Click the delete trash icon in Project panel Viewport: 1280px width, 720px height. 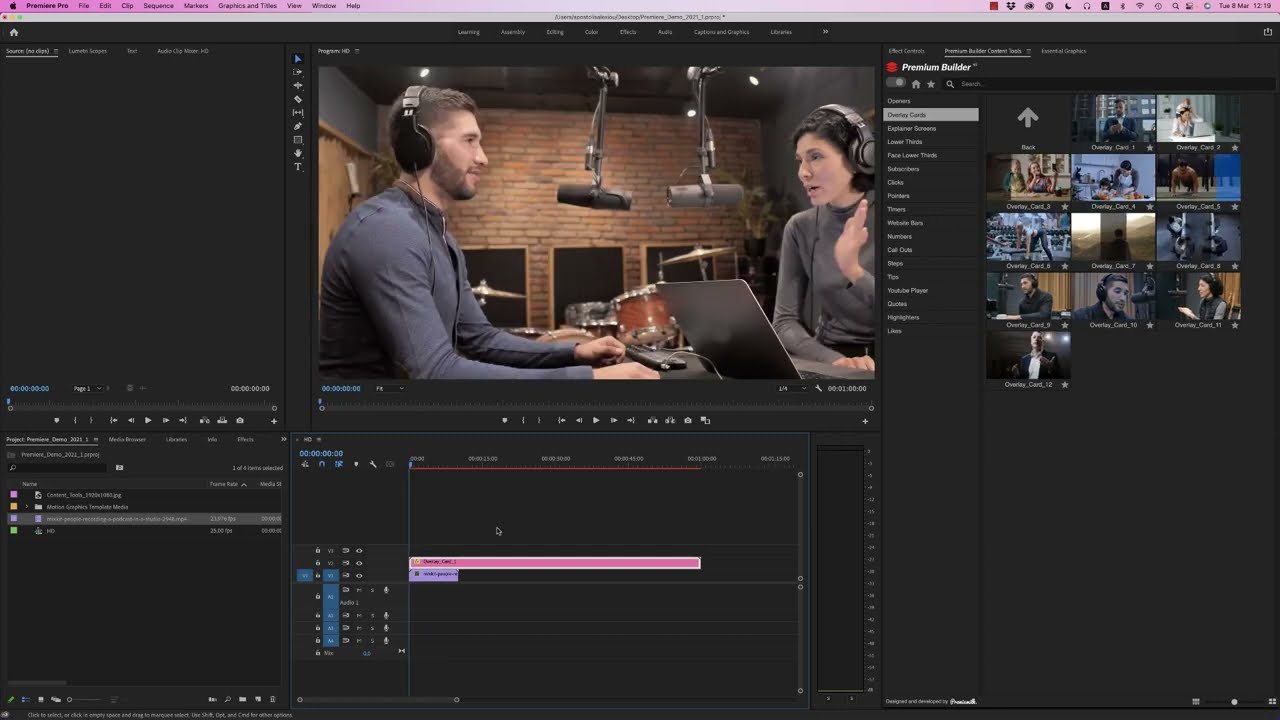272,699
